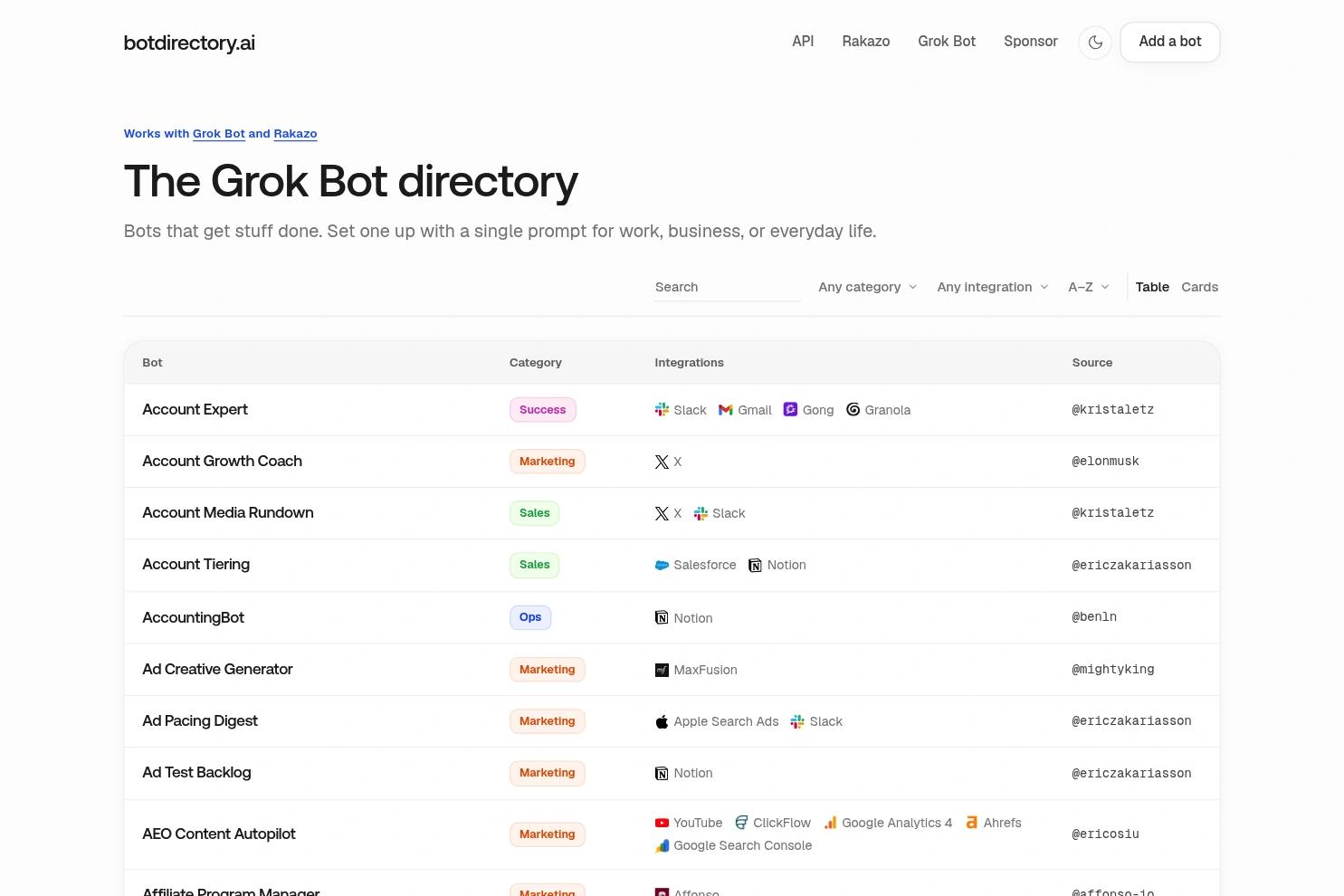1344x896 pixels.
Task: Click the Notion icon in Ad Test Backlog row
Action: coord(662,773)
